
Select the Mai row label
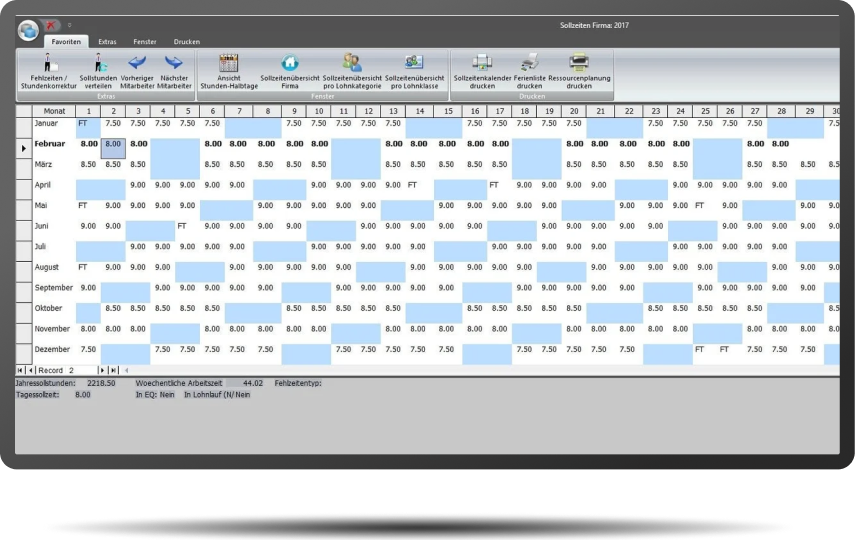pyautogui.click(x=41, y=206)
